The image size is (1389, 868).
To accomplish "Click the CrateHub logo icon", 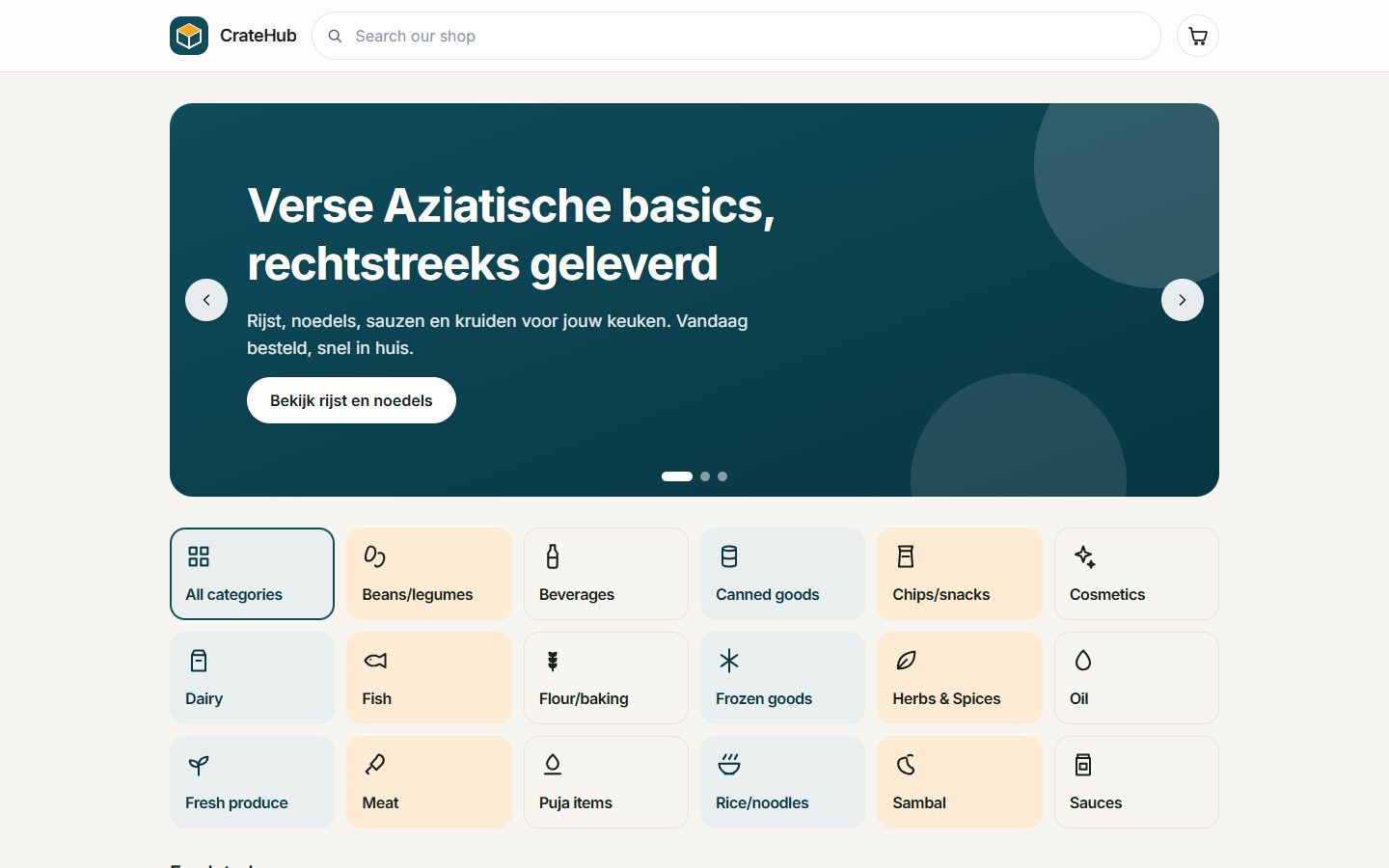I will pyautogui.click(x=189, y=36).
